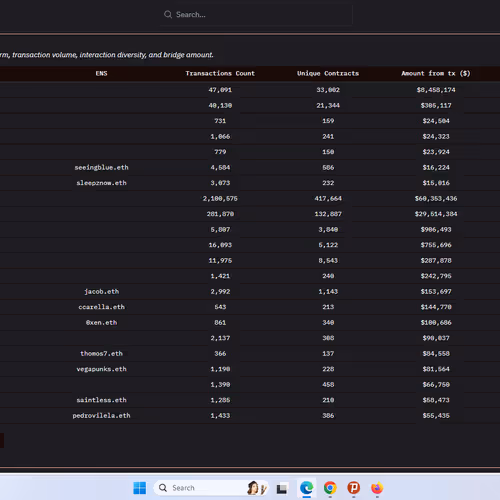Sort by Unique Contracts column header
The width and height of the screenshot is (500, 500).
pos(328,73)
